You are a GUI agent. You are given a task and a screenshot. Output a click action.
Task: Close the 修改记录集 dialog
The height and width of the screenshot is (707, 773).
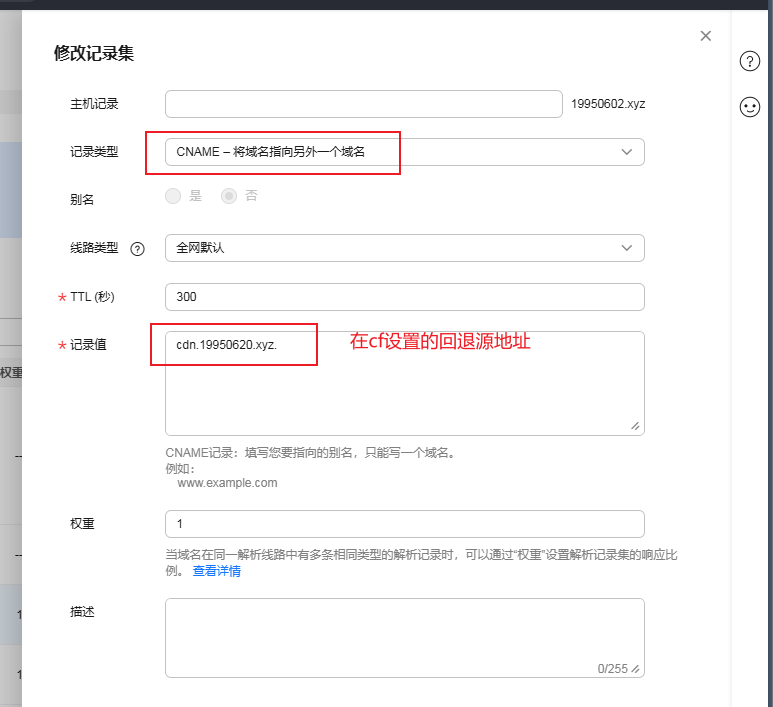[706, 36]
